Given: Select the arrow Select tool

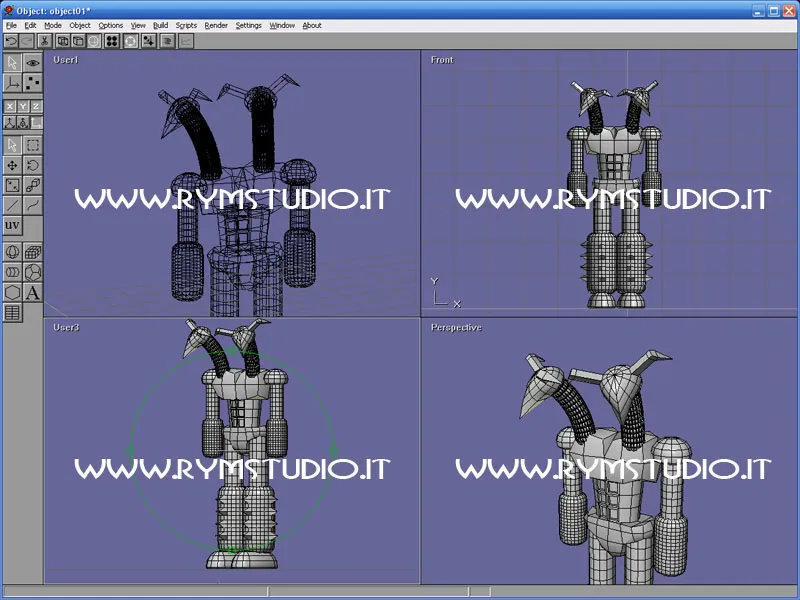Looking at the screenshot, I should (x=12, y=145).
